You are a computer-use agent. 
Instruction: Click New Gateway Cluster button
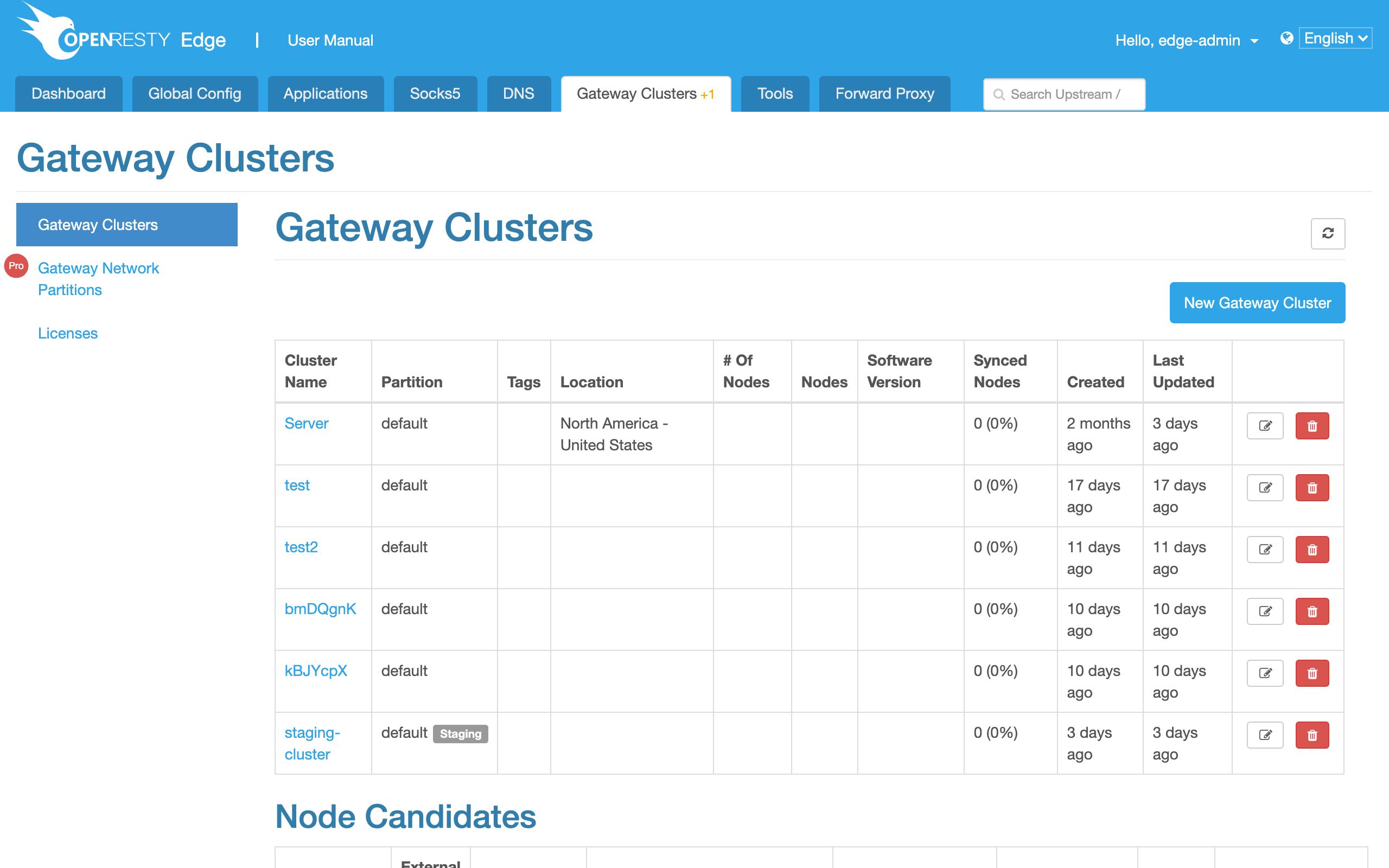[1257, 303]
